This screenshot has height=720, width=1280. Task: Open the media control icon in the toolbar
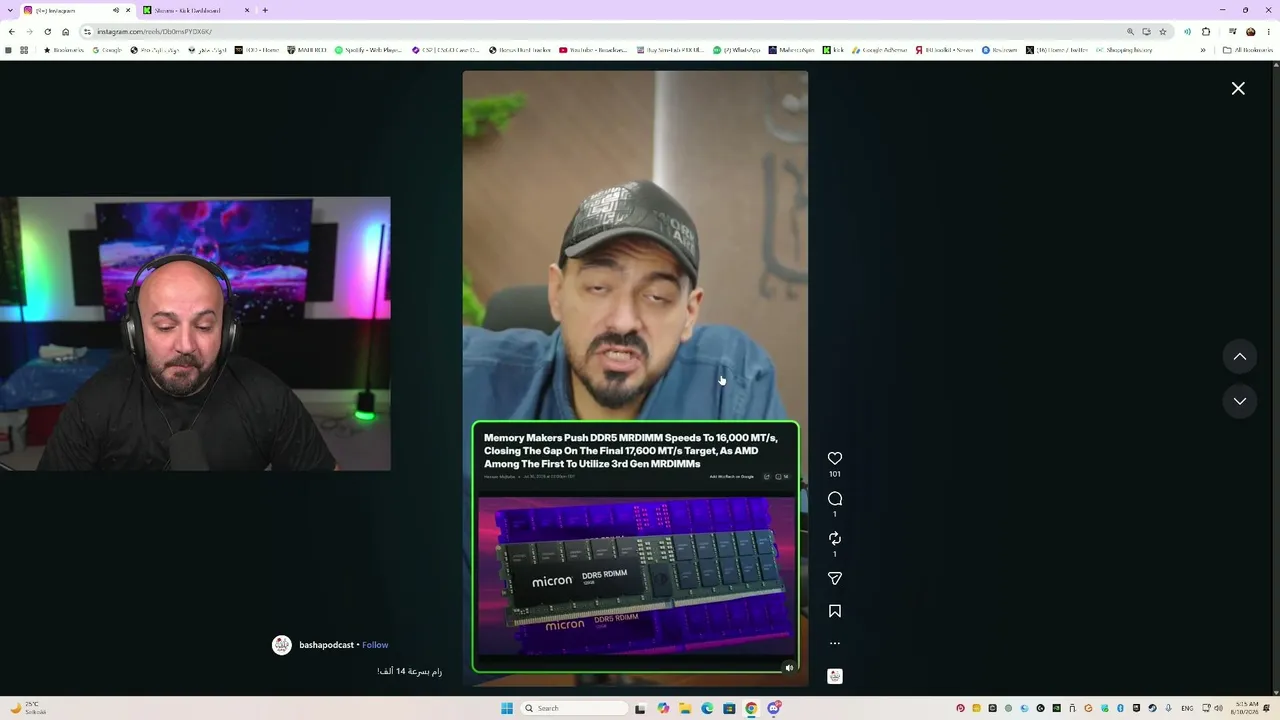[1232, 31]
